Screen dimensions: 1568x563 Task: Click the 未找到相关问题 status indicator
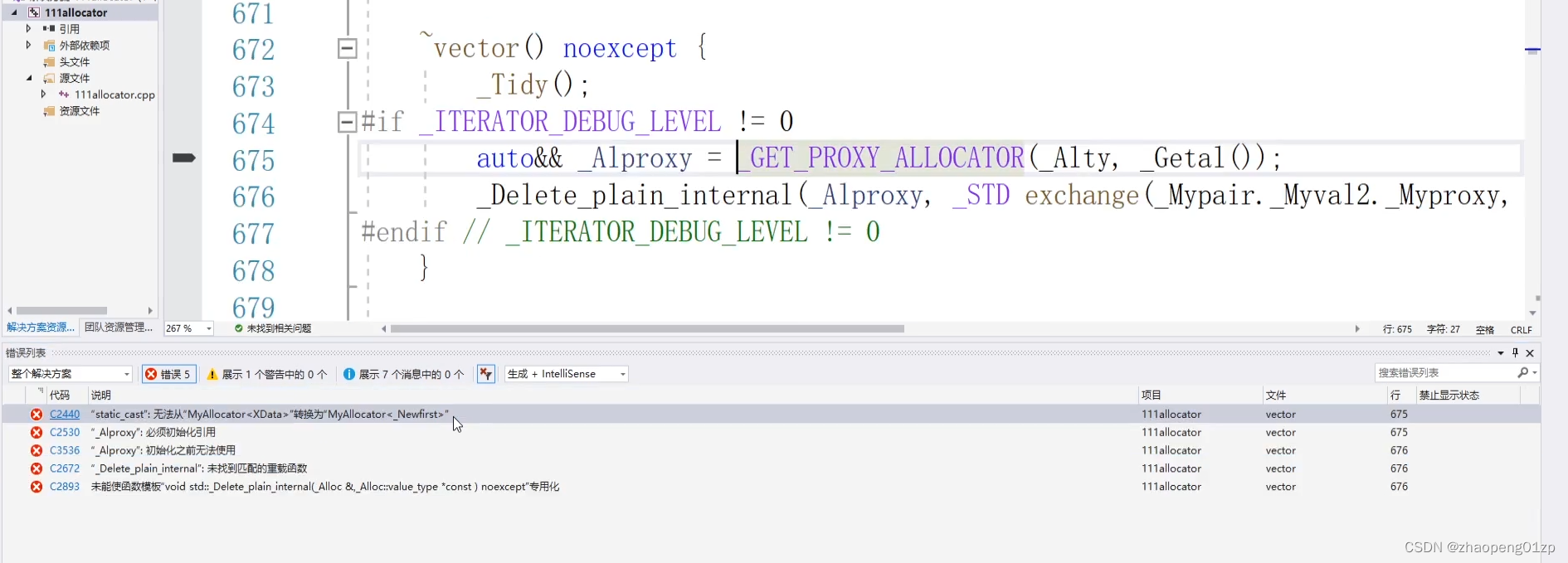click(x=273, y=328)
